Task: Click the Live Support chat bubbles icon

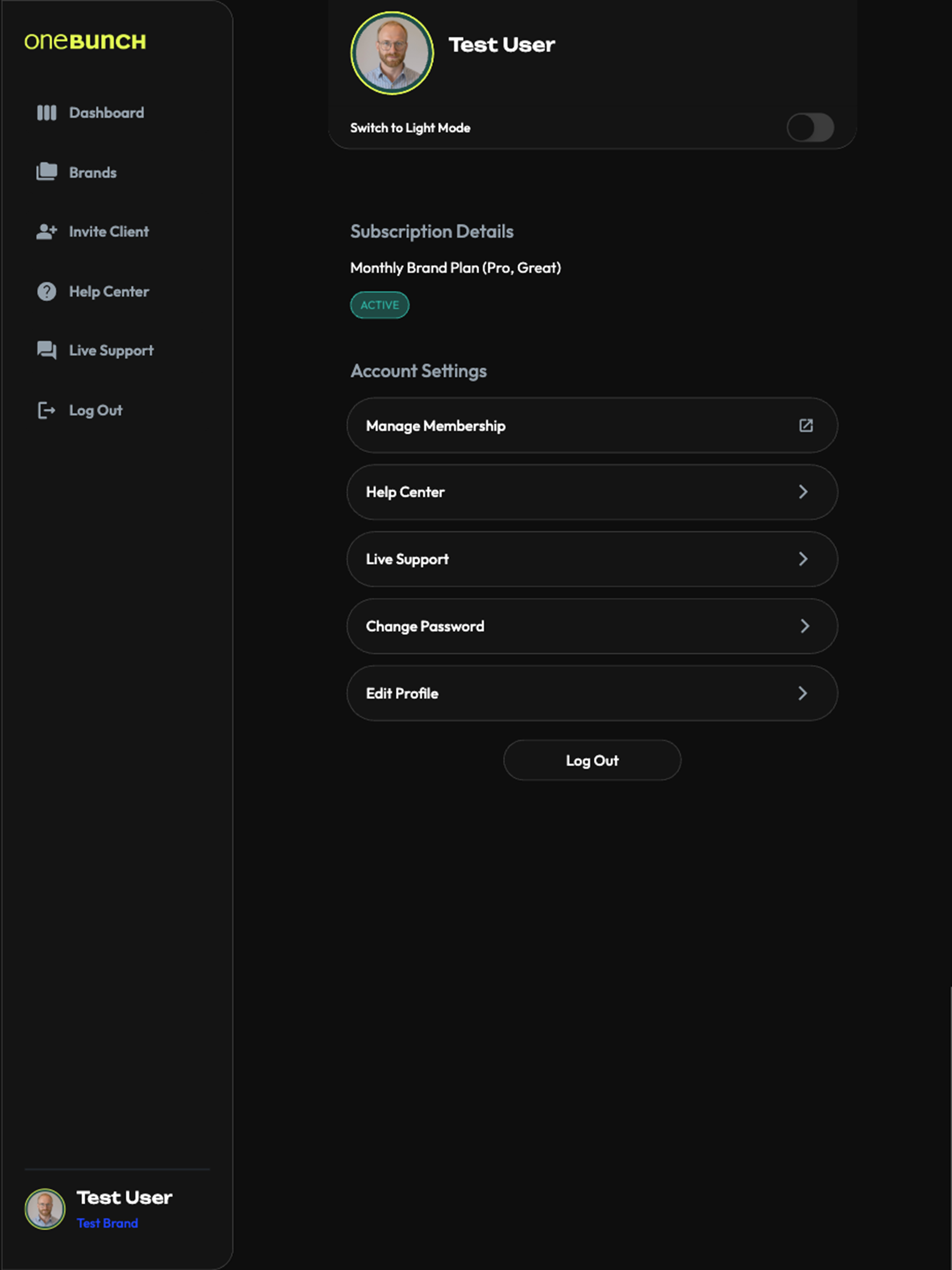Action: pos(46,350)
